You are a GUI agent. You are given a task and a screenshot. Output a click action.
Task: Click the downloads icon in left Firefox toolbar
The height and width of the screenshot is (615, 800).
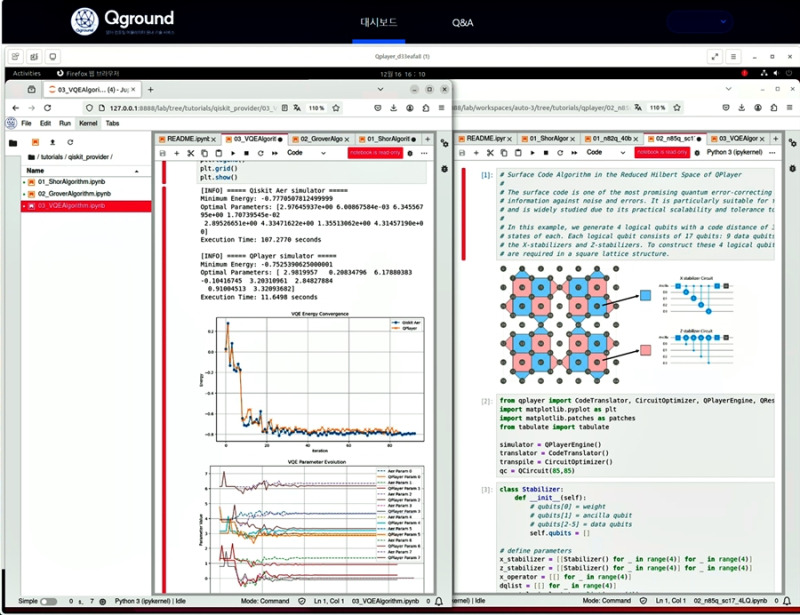pos(393,108)
